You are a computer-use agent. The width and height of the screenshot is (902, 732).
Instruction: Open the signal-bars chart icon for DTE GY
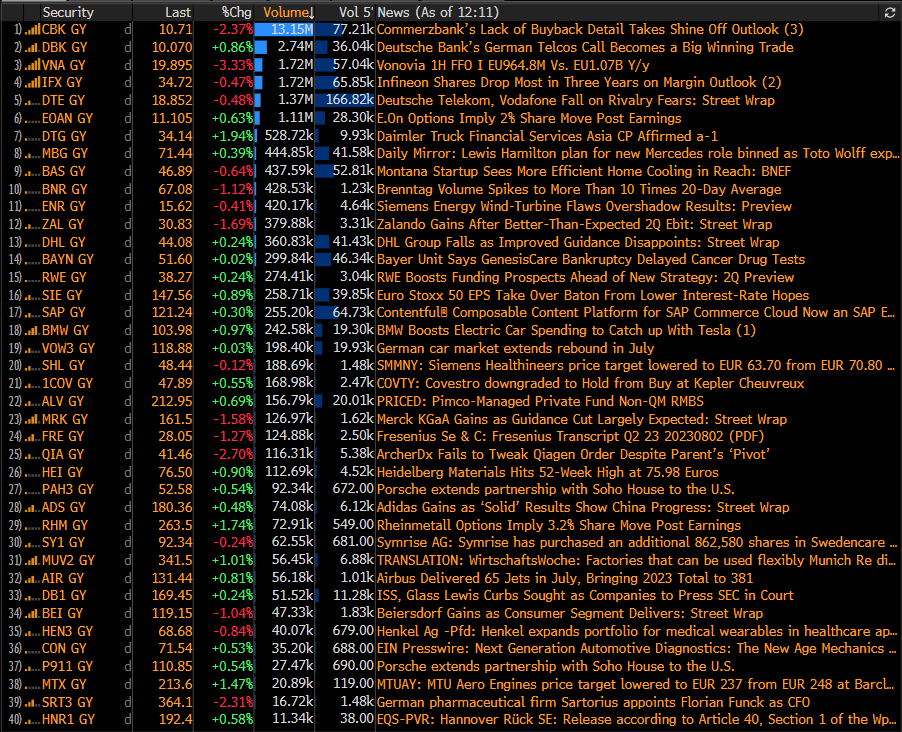pos(32,101)
